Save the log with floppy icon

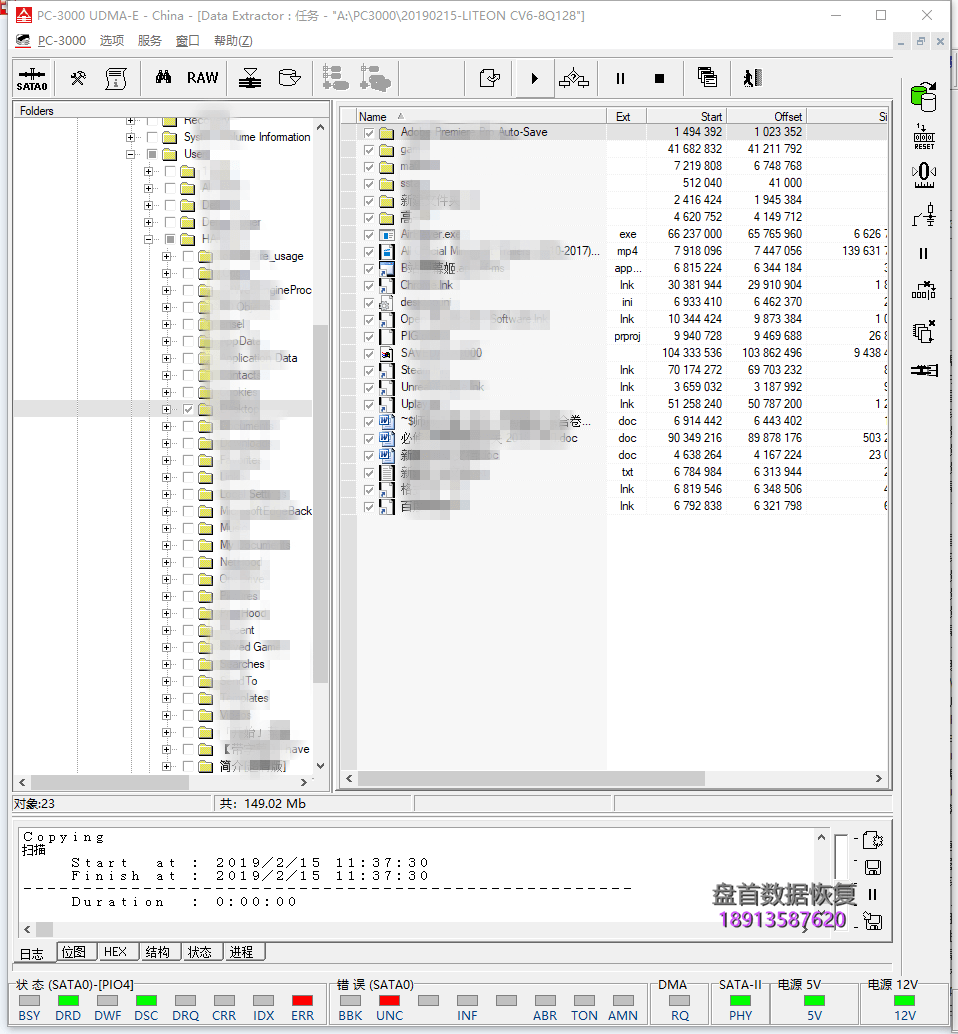(872, 868)
